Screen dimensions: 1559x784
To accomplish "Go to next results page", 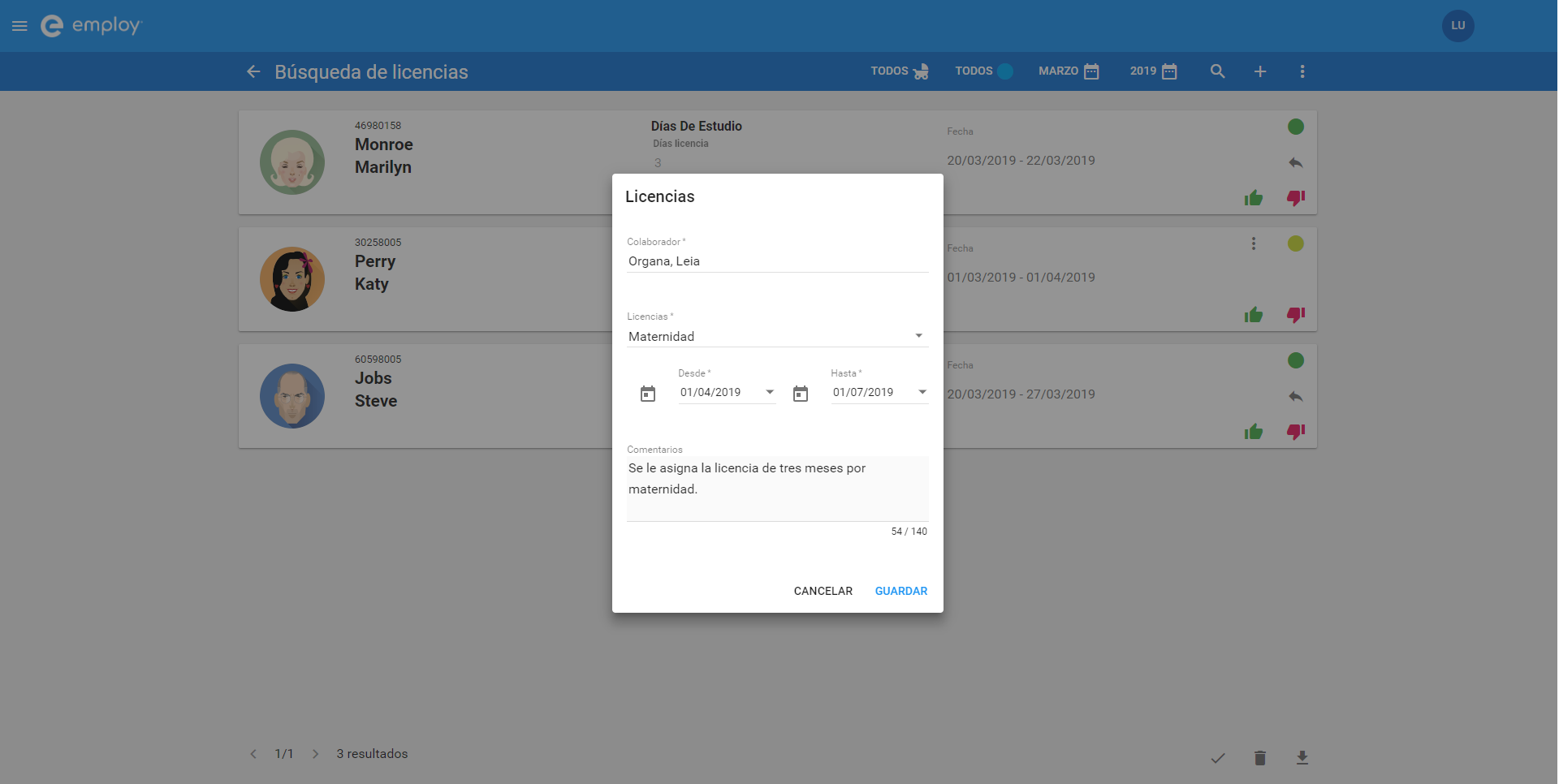I will point(315,754).
